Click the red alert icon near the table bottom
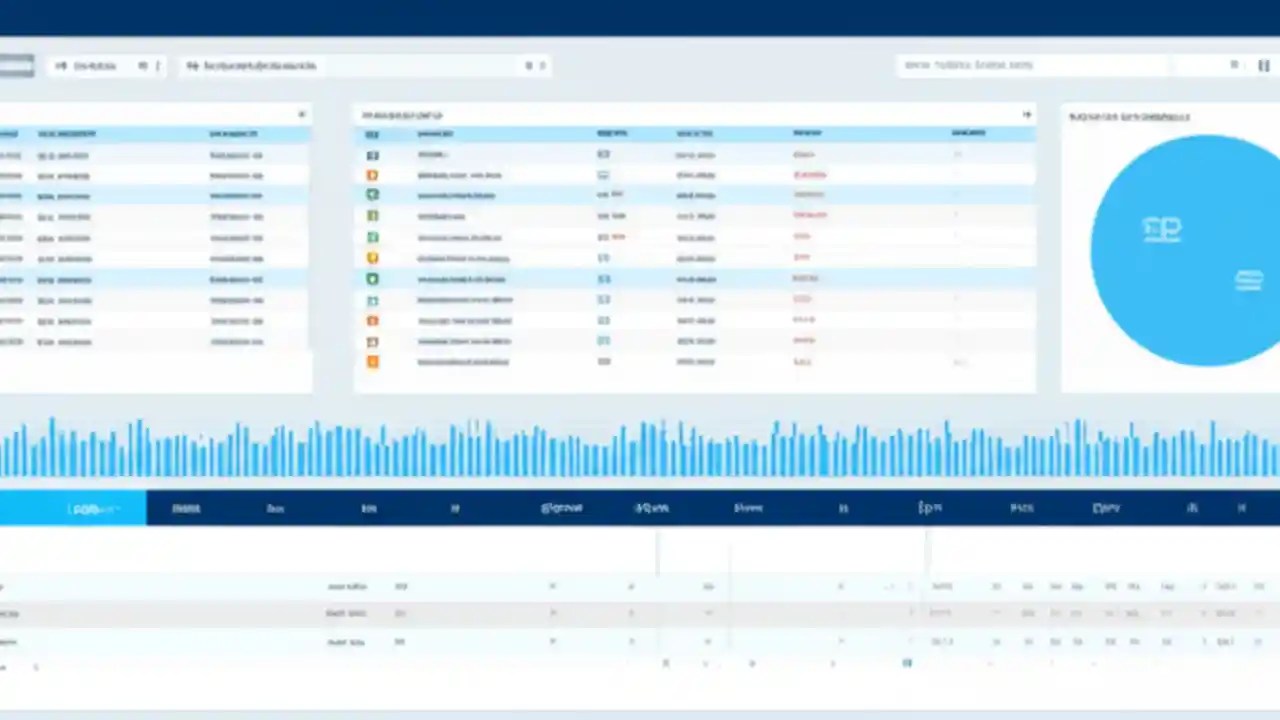 coord(372,320)
